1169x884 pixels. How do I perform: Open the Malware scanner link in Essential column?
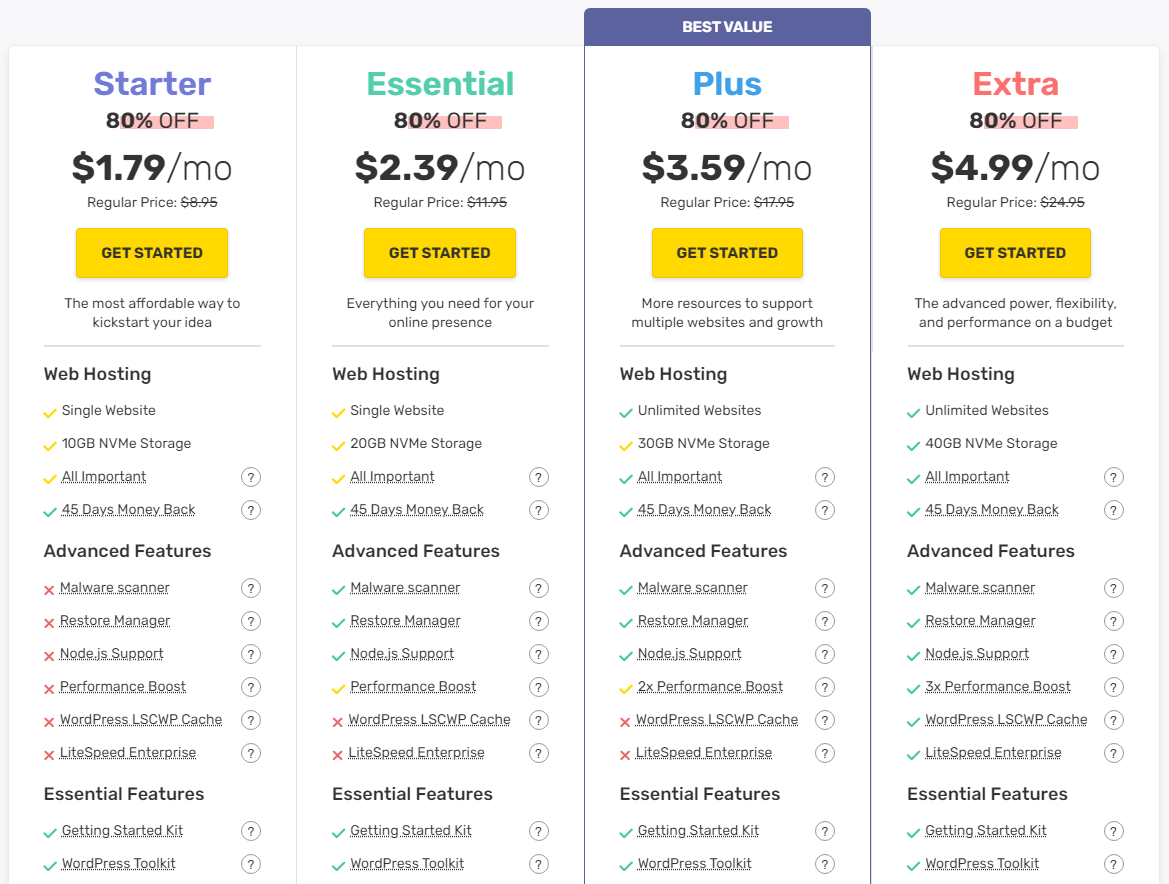coord(405,587)
